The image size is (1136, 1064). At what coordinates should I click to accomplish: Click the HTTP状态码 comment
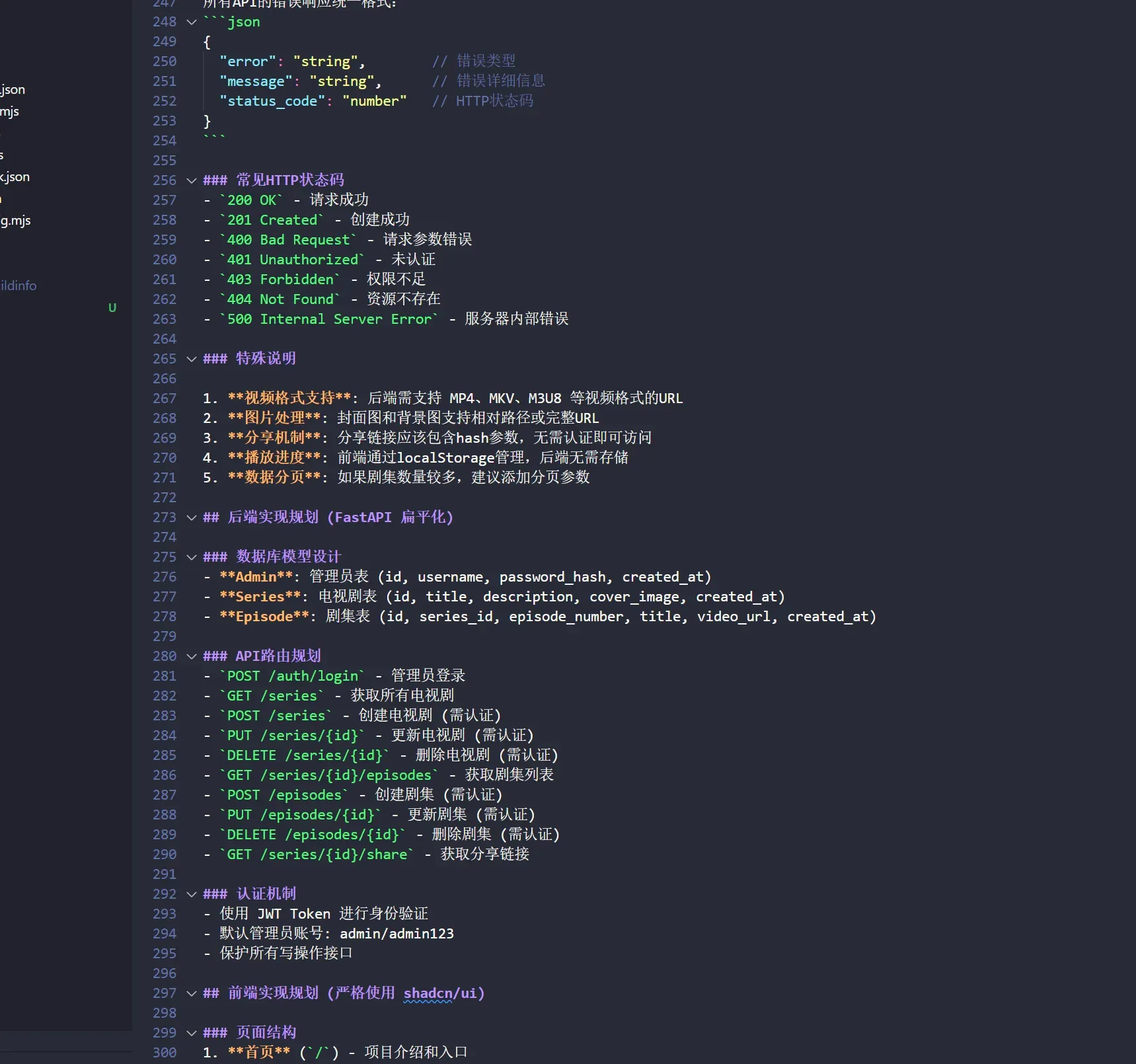point(483,101)
